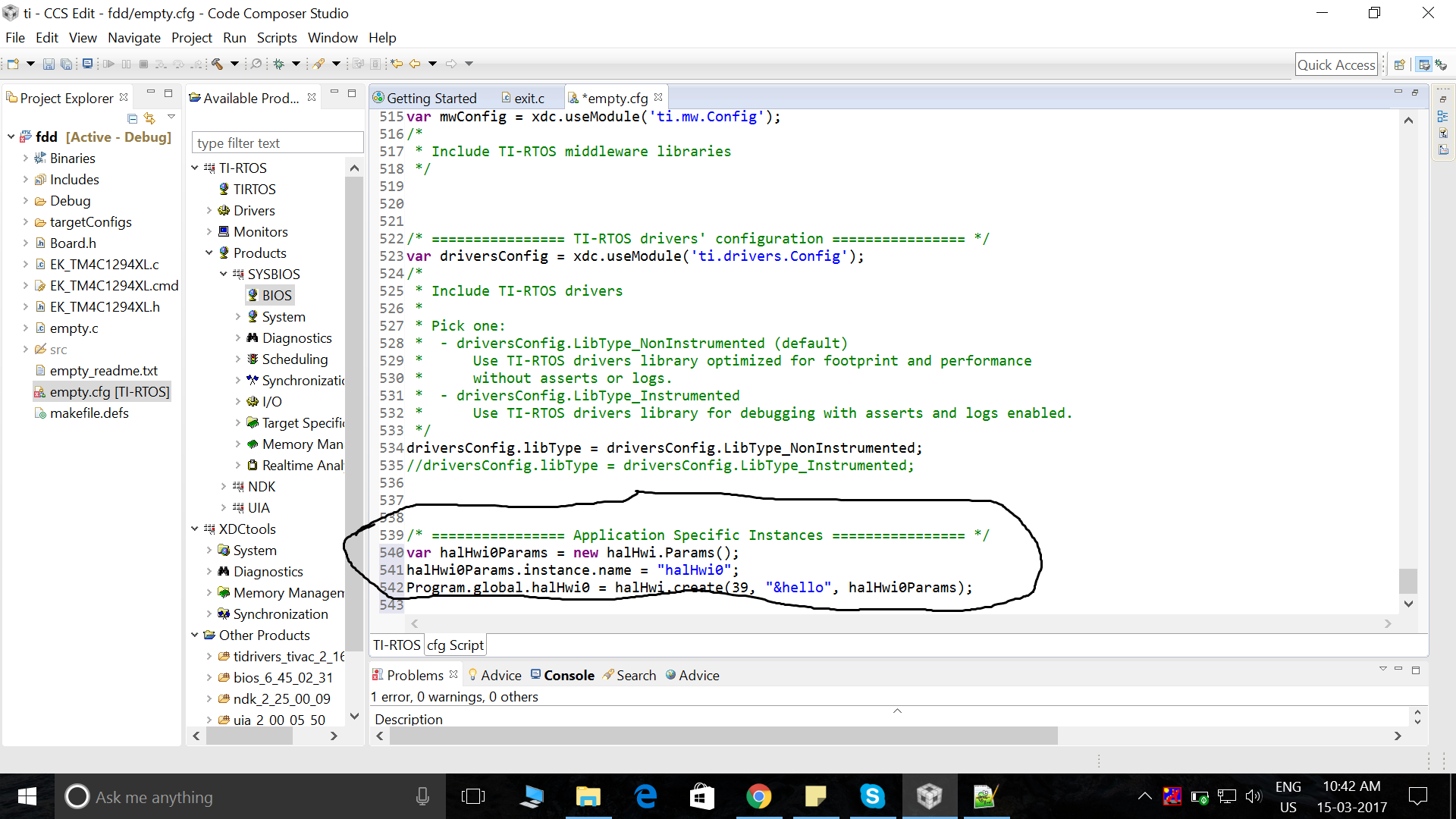Click the back navigation arrow icon
Image resolution: width=1456 pixels, height=819 pixels.
point(415,64)
